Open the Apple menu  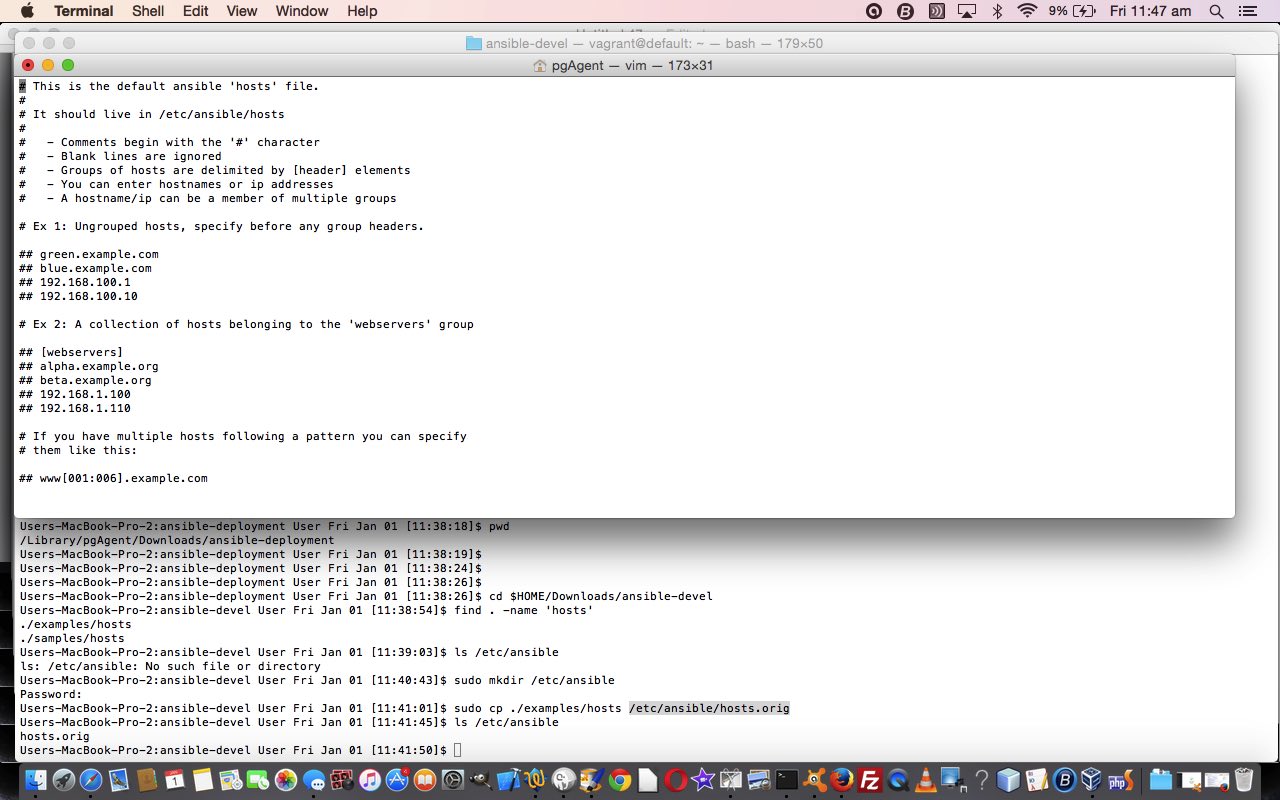coord(26,11)
